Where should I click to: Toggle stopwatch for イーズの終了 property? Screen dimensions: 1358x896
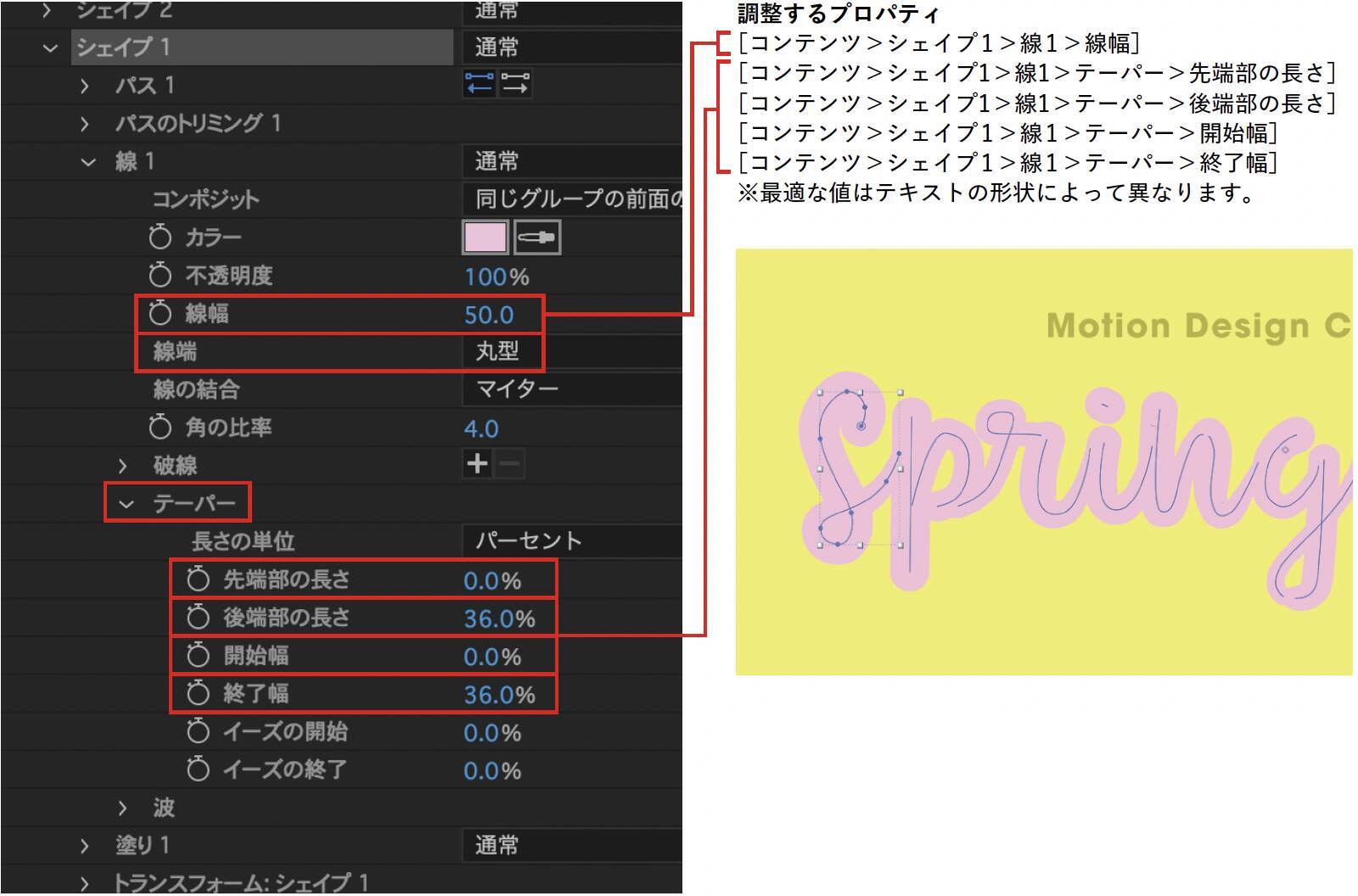198,770
